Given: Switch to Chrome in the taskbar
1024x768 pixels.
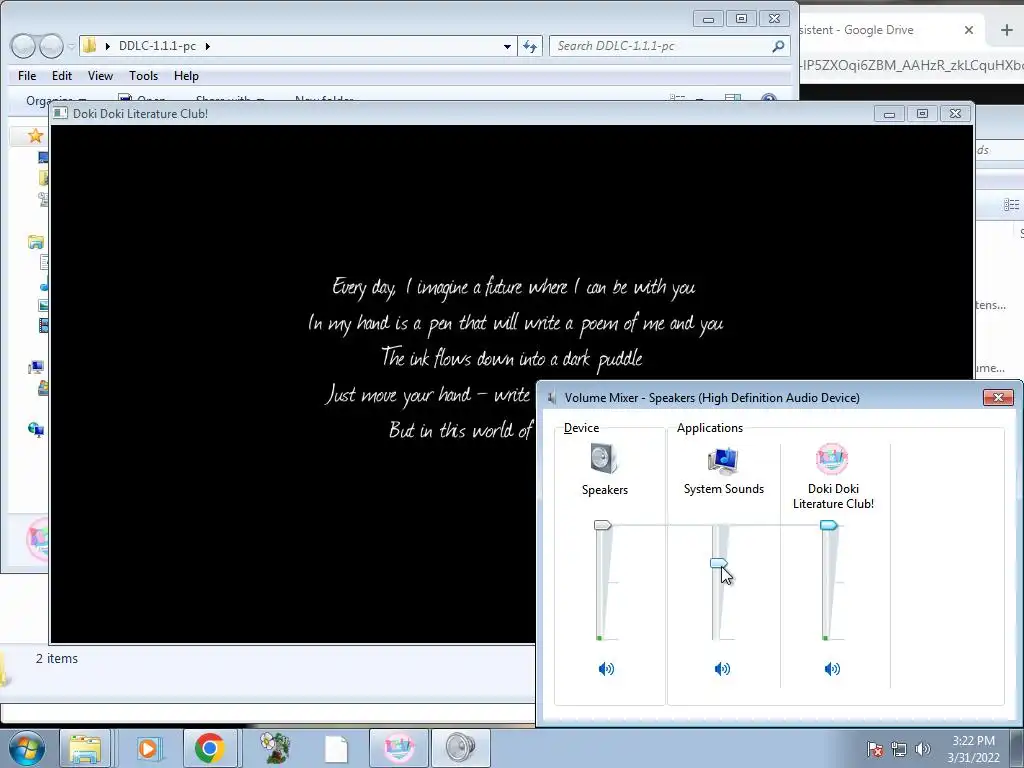Looking at the screenshot, I should (x=209, y=748).
